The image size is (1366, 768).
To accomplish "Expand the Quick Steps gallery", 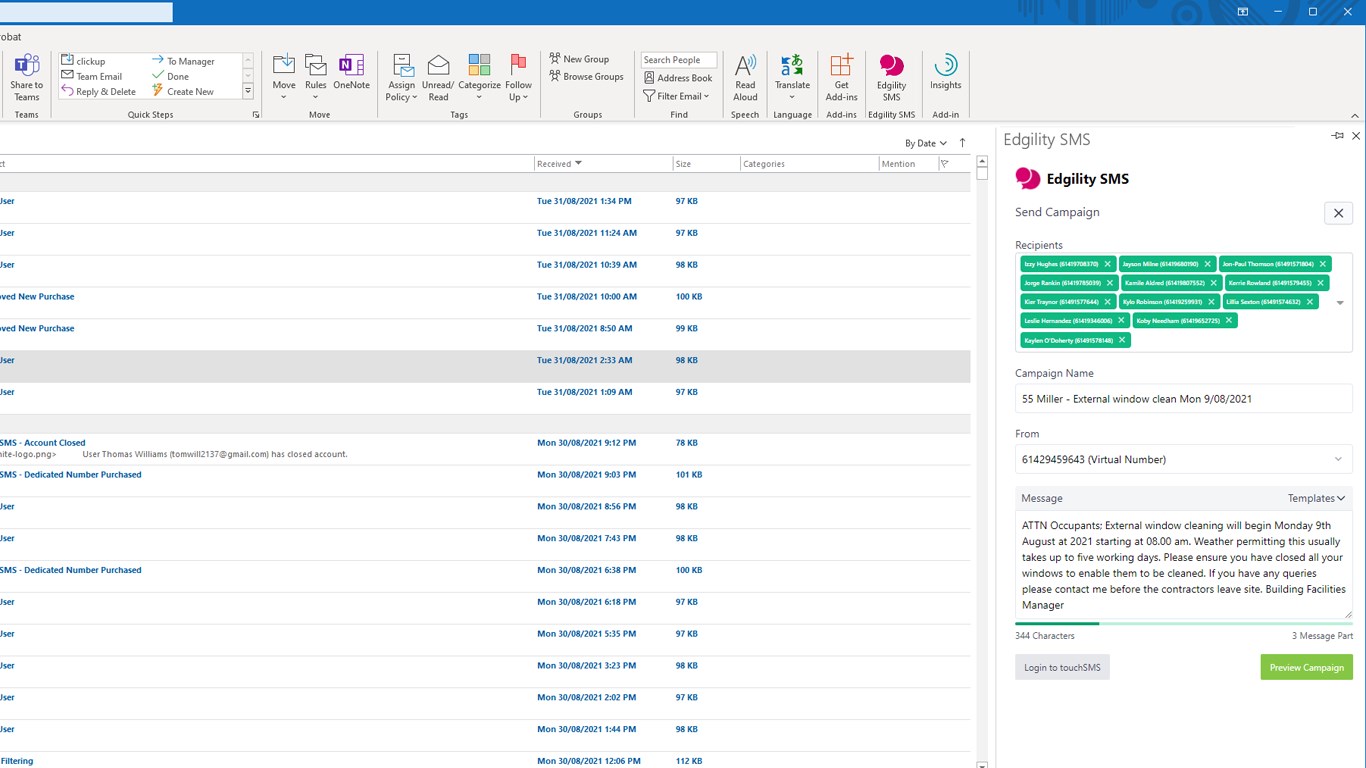I will (248, 91).
